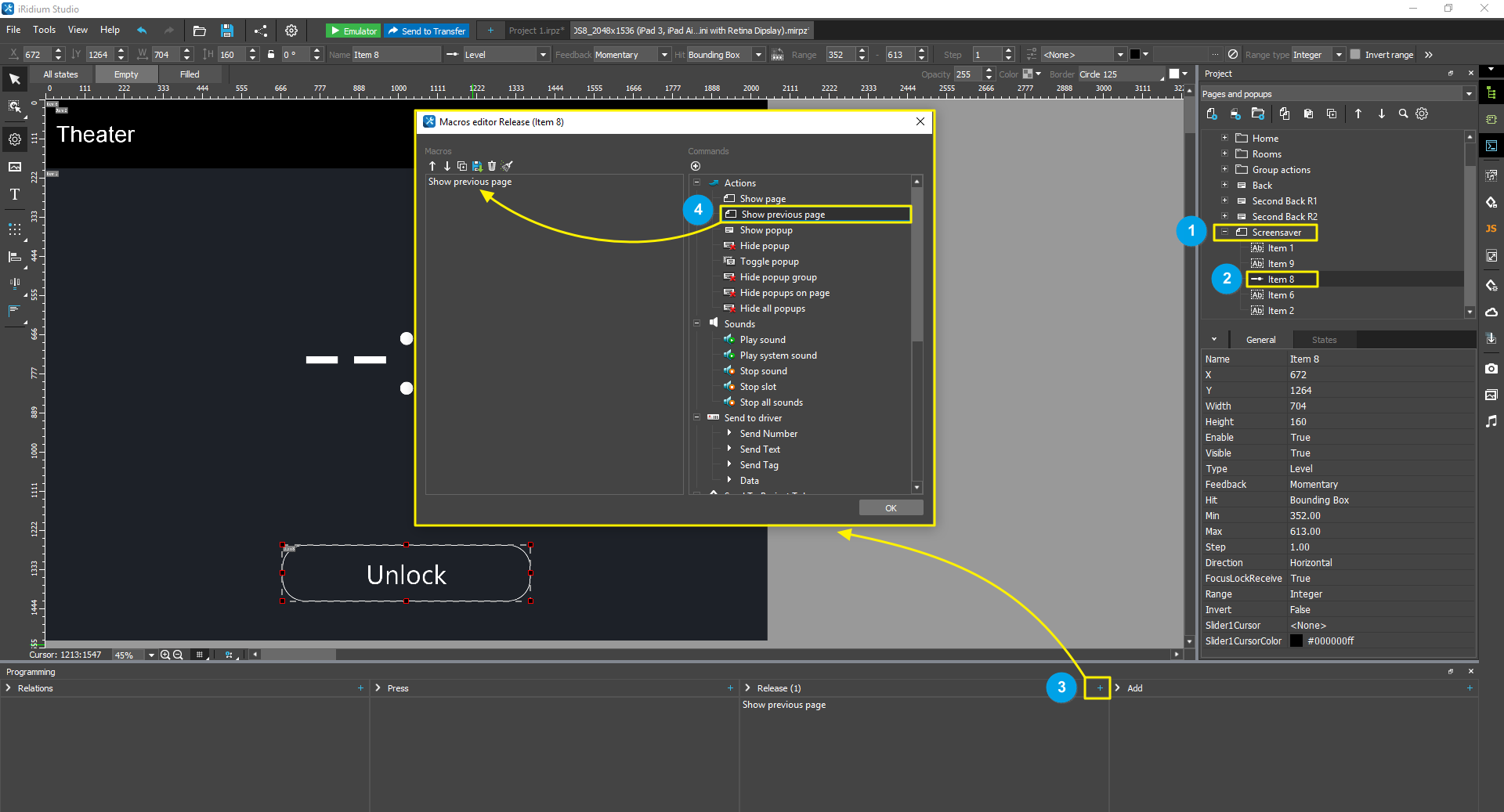Click add command plus circle icon
This screenshot has height=812, width=1504.
[x=696, y=166]
